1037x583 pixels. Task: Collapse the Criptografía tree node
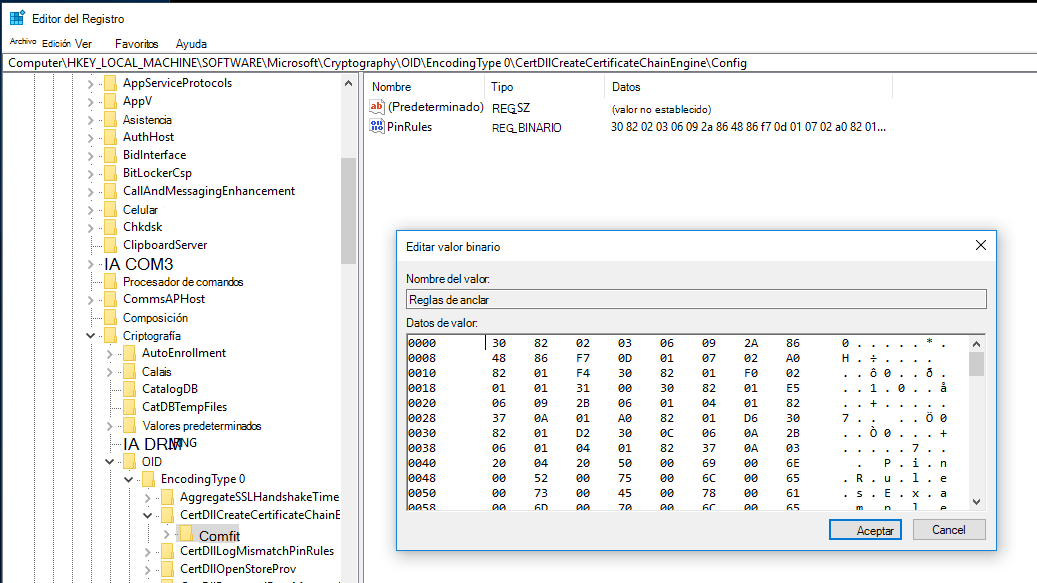click(91, 336)
